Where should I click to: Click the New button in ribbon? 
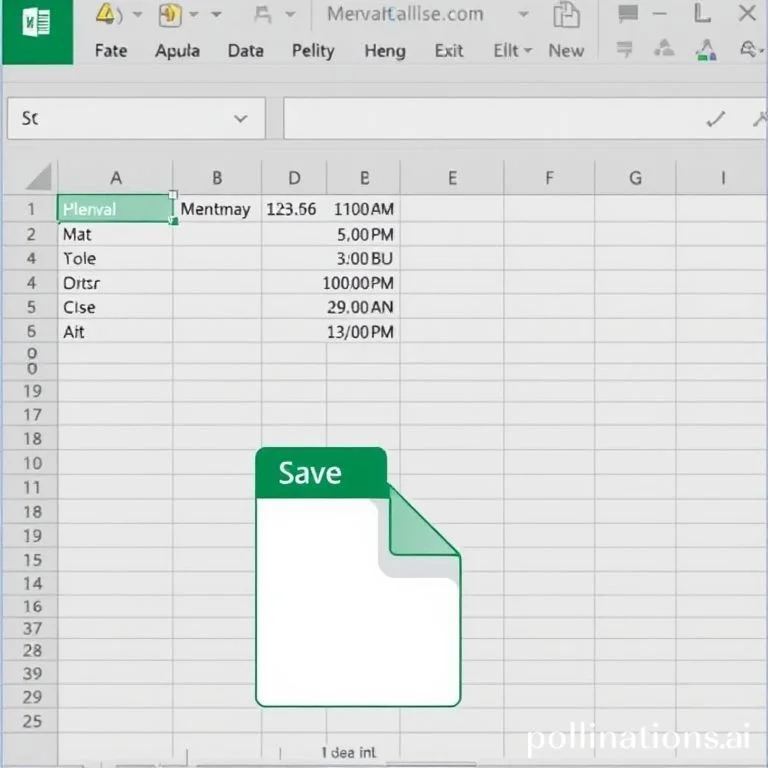click(x=566, y=51)
